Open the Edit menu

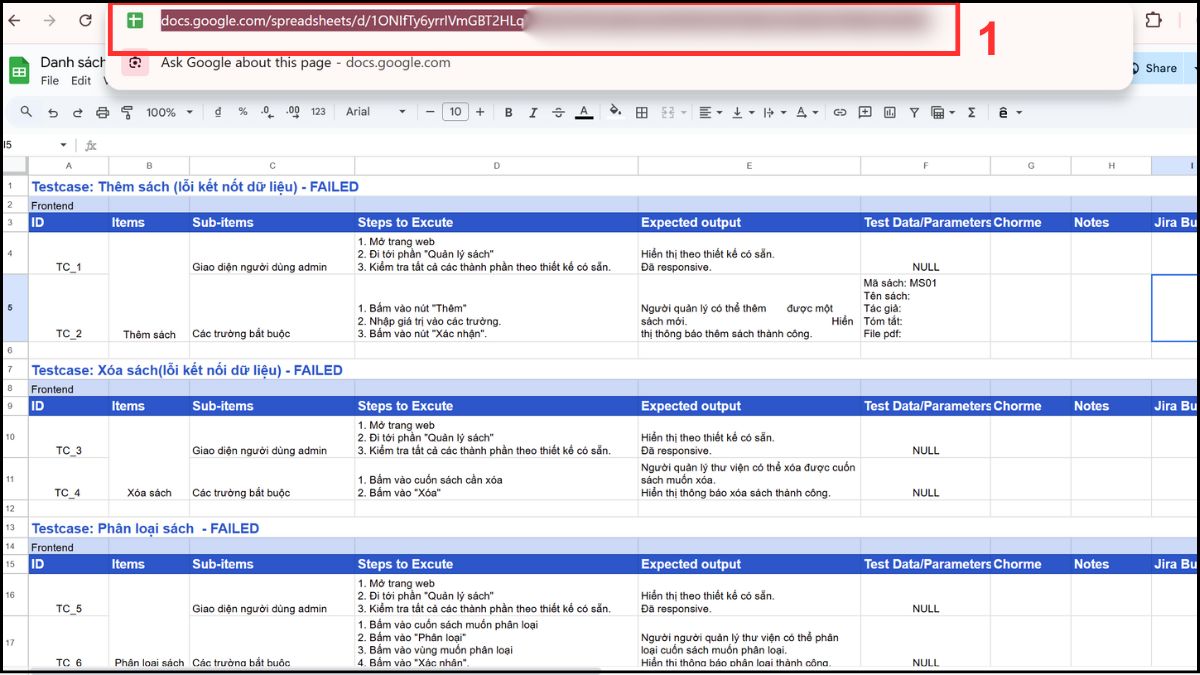(x=80, y=80)
